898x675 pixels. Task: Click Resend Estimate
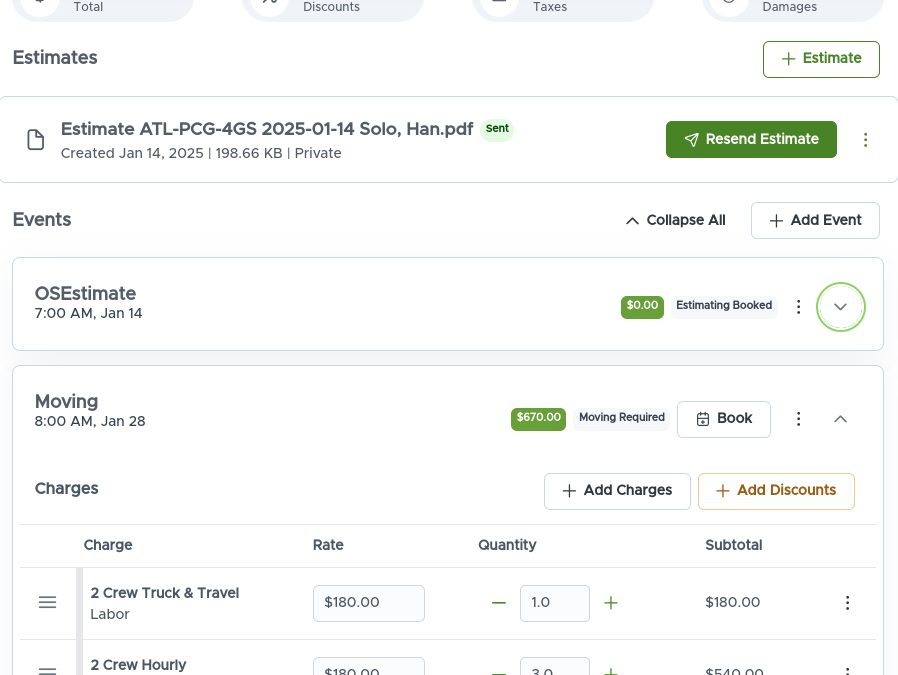751,139
